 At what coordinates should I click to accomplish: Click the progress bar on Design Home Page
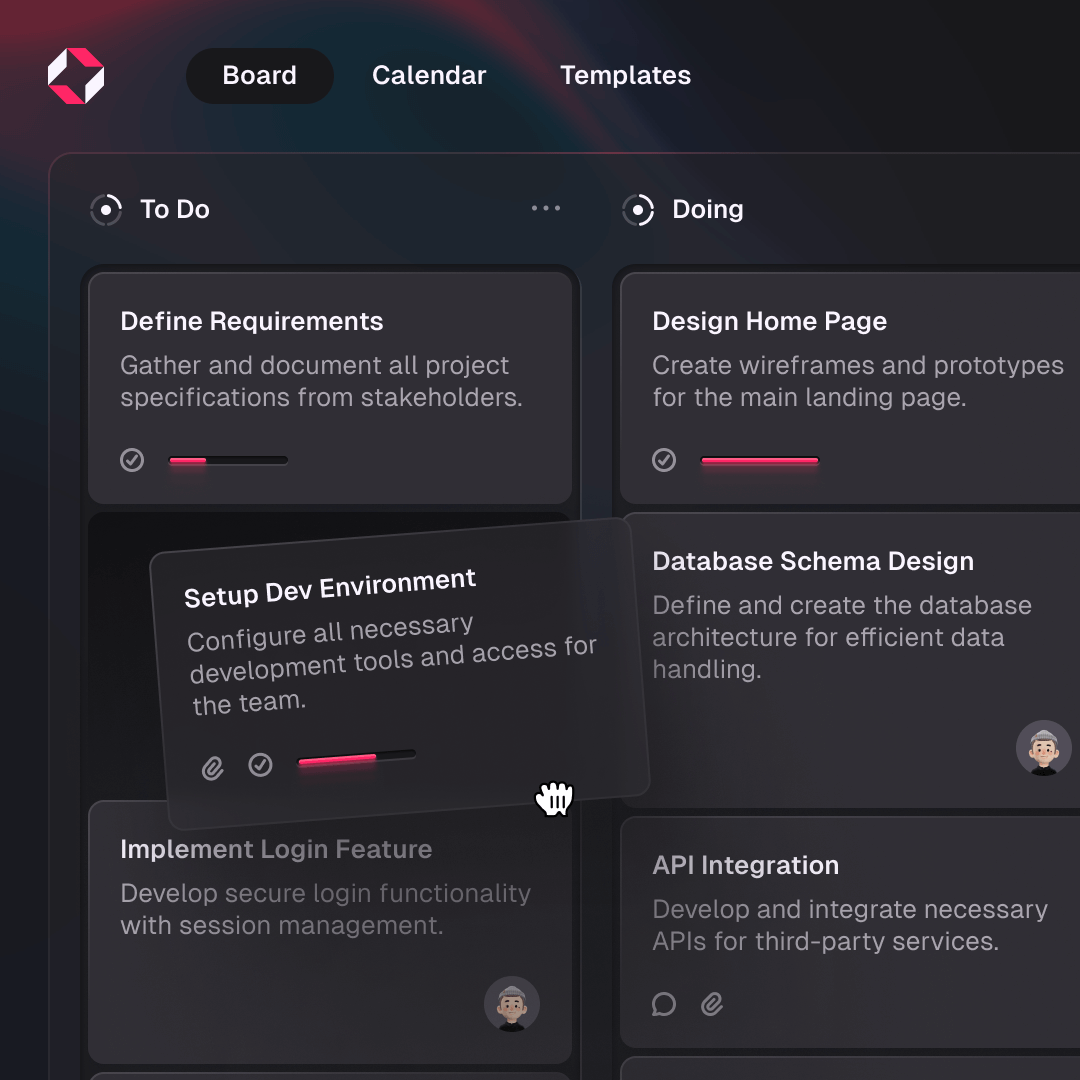pyautogui.click(x=760, y=460)
